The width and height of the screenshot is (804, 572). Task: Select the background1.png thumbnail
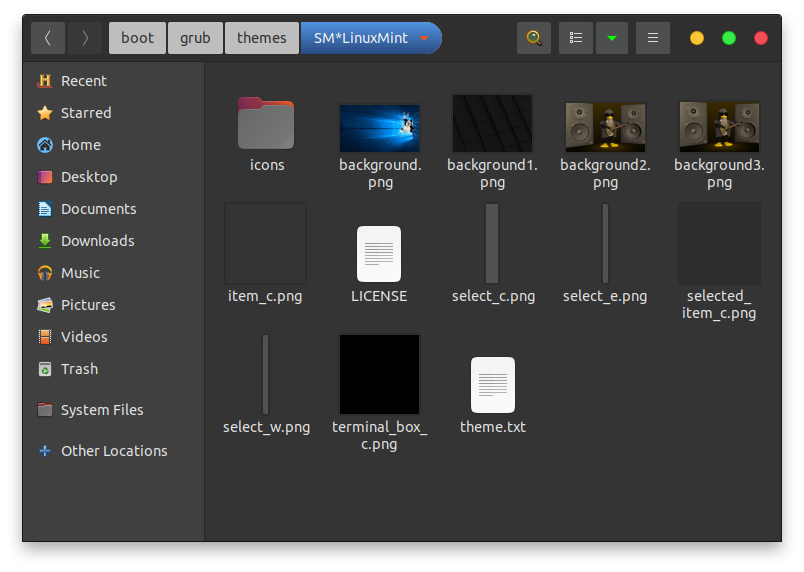point(492,124)
